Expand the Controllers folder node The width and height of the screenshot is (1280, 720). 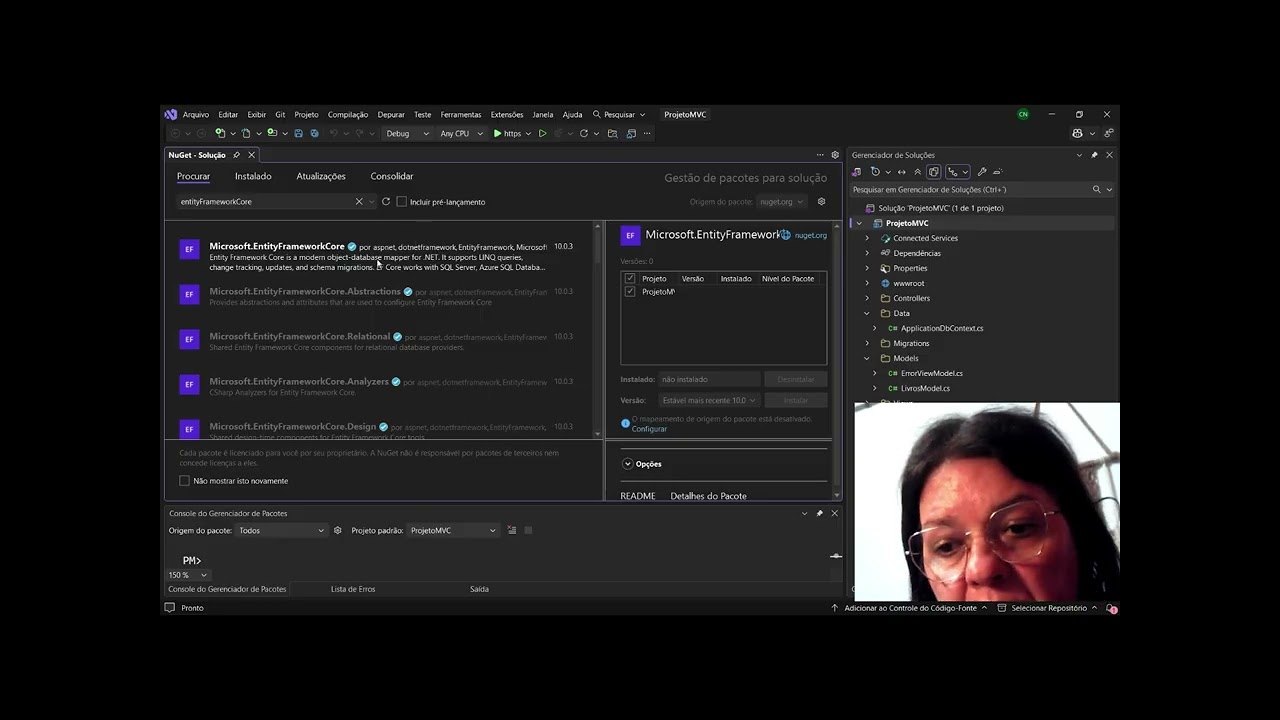[867, 298]
